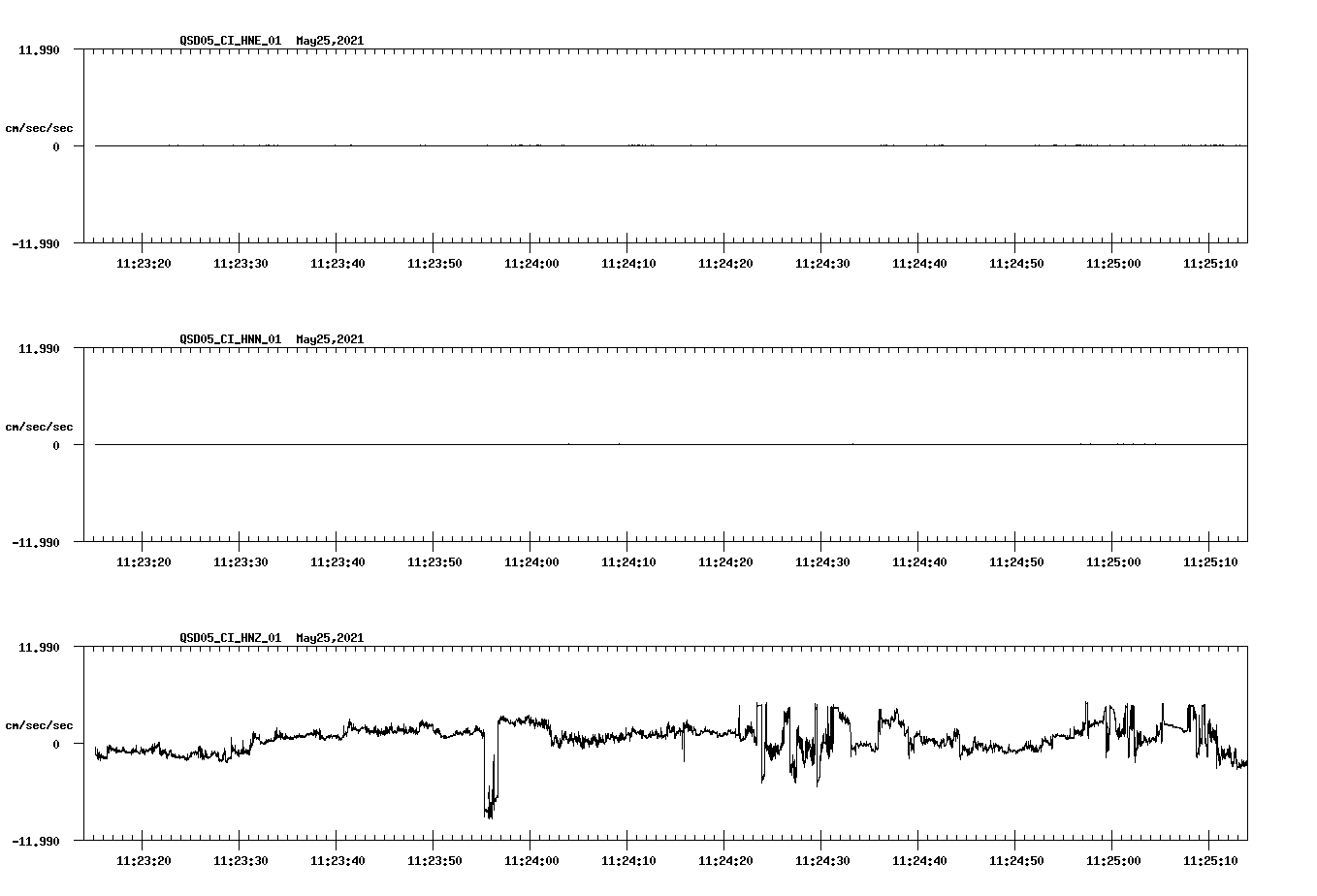This screenshot has height=896, width=1317.
Task: Click the cm/sec/sec unit label on middle plot
Action: [x=40, y=426]
